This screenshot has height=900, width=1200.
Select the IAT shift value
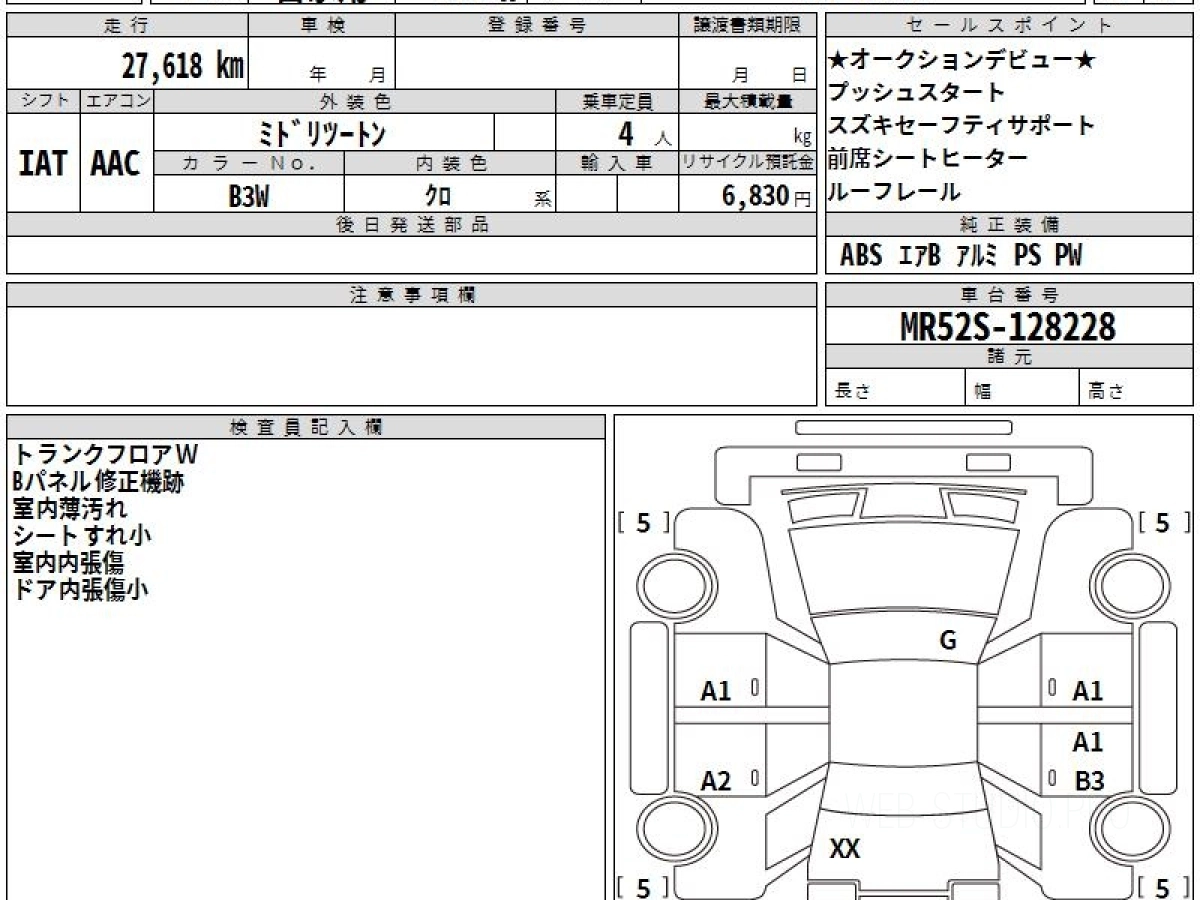click(43, 163)
